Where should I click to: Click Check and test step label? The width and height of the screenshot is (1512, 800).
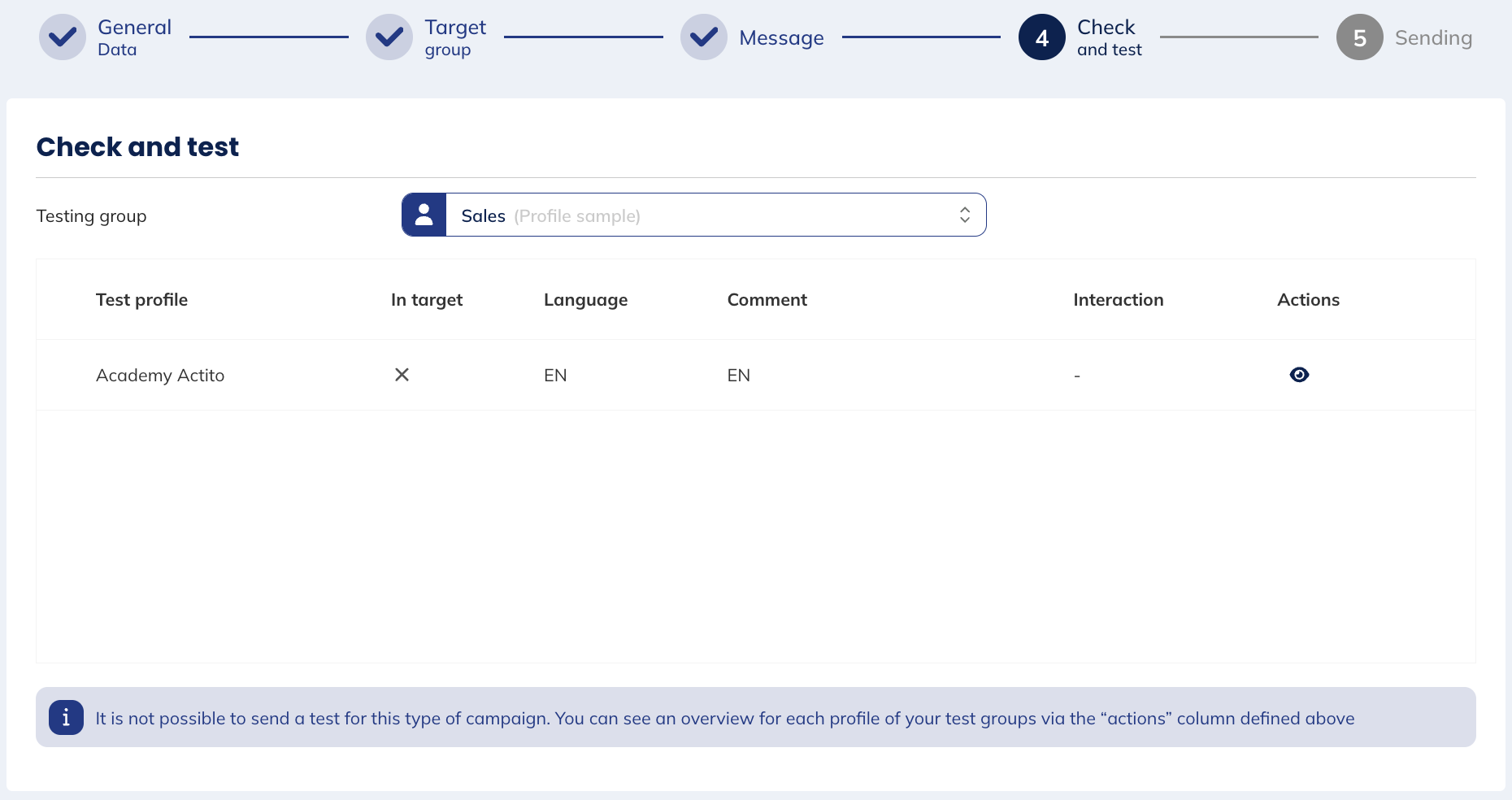tap(1109, 37)
